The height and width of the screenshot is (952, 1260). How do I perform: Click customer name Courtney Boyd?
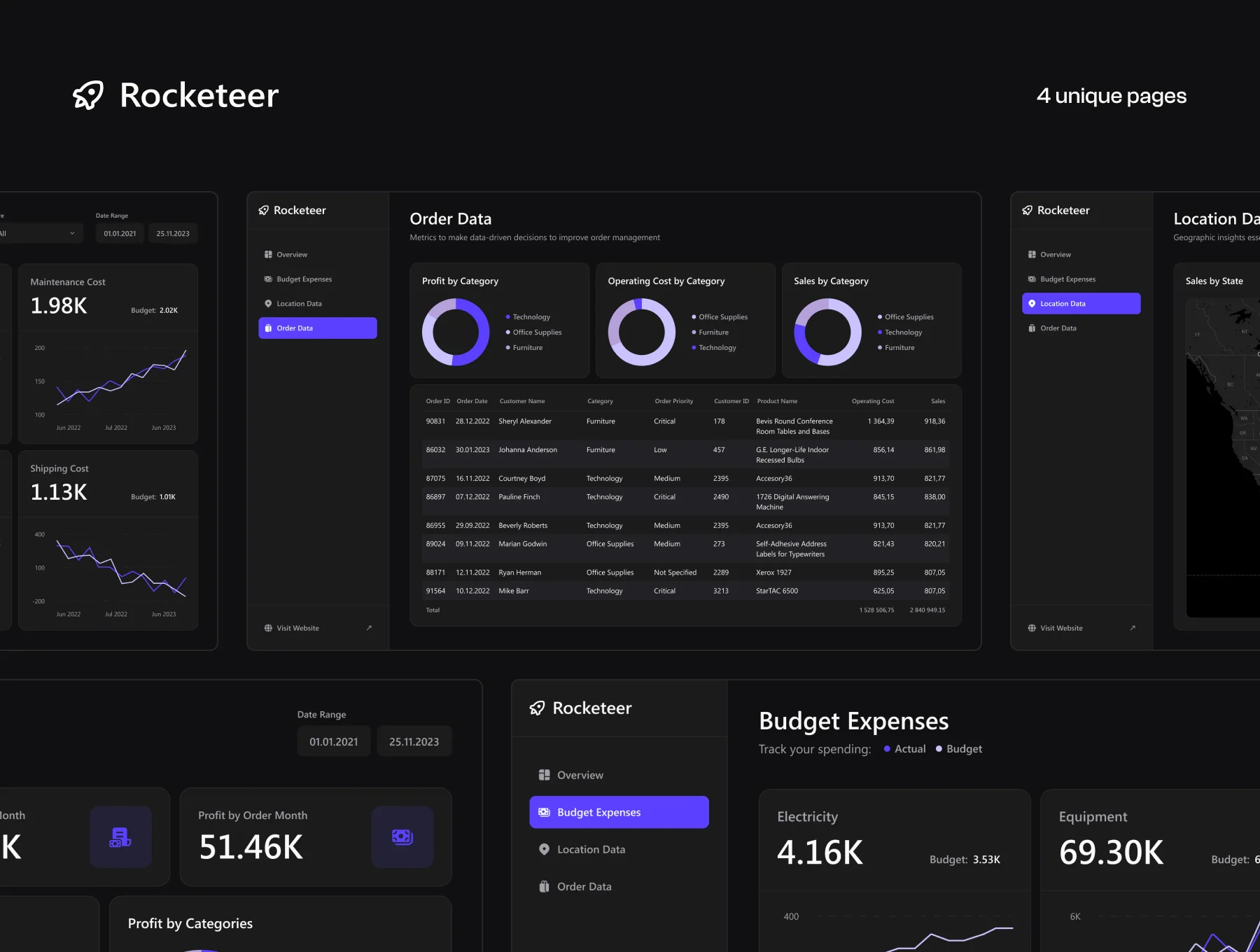(522, 479)
